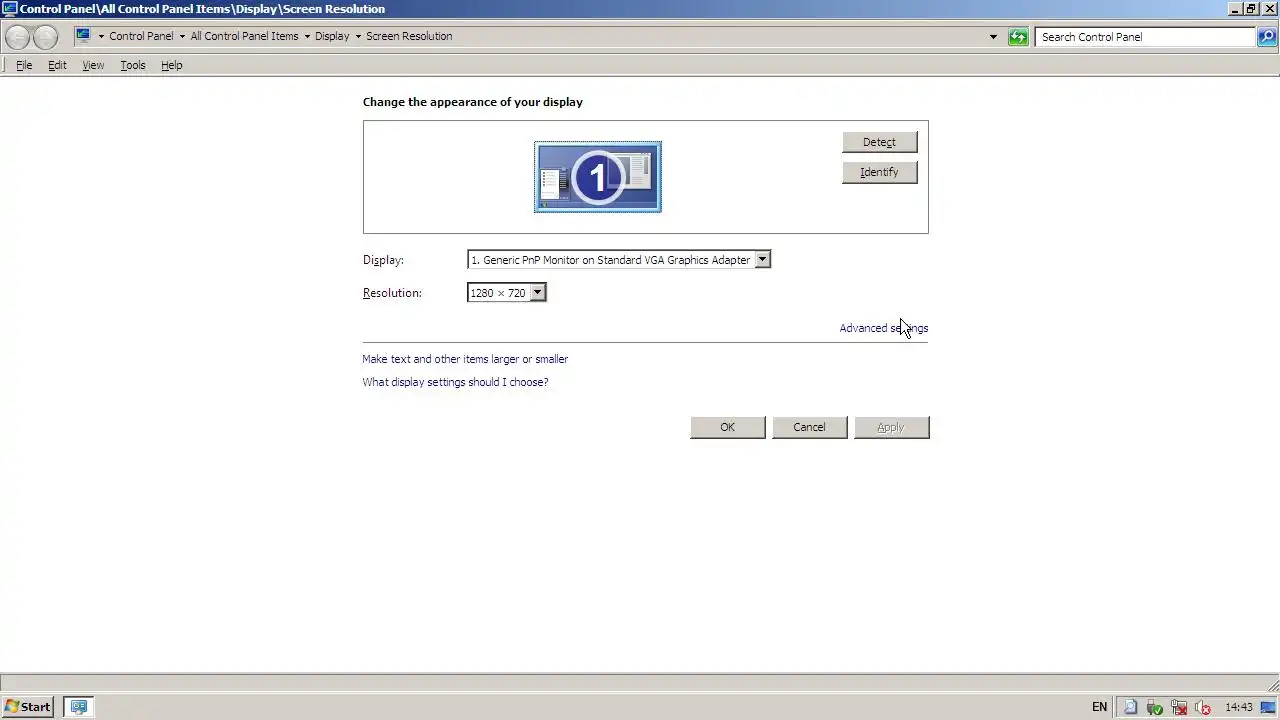Click the blue search magnifier button

tap(1267, 37)
